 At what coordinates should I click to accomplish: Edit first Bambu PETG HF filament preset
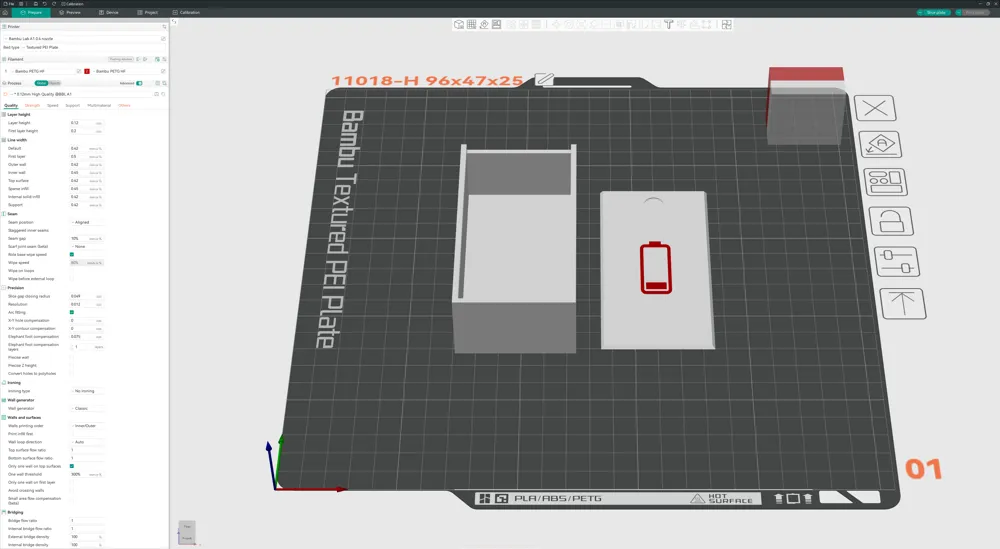tap(78, 71)
